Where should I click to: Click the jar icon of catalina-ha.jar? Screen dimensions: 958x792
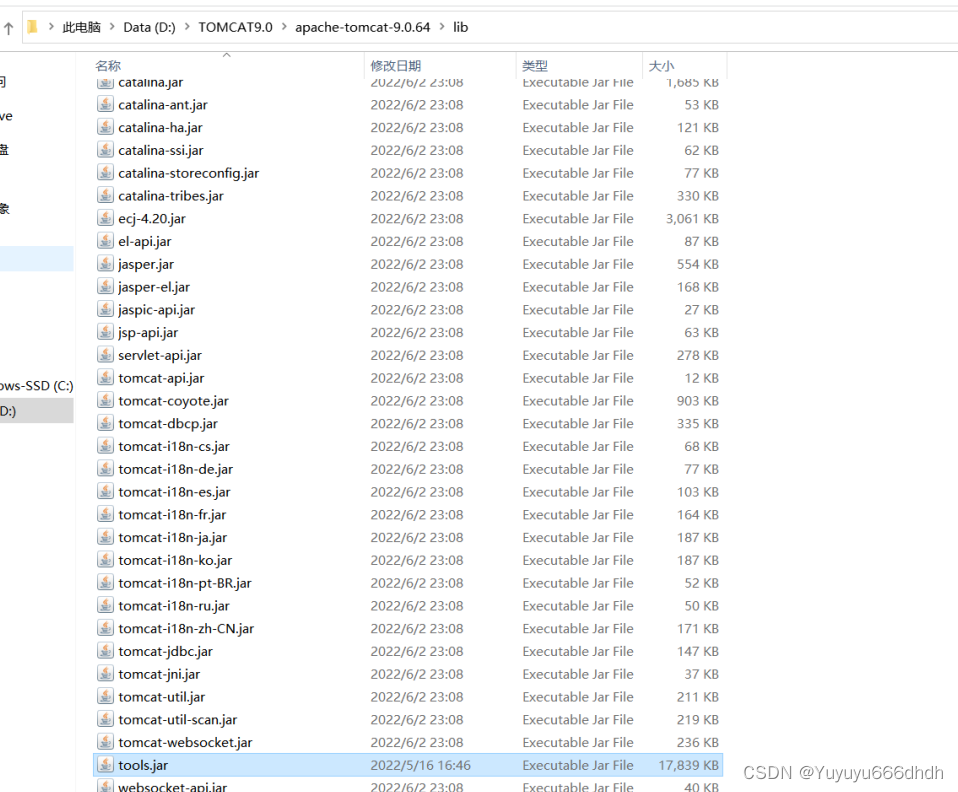(105, 127)
